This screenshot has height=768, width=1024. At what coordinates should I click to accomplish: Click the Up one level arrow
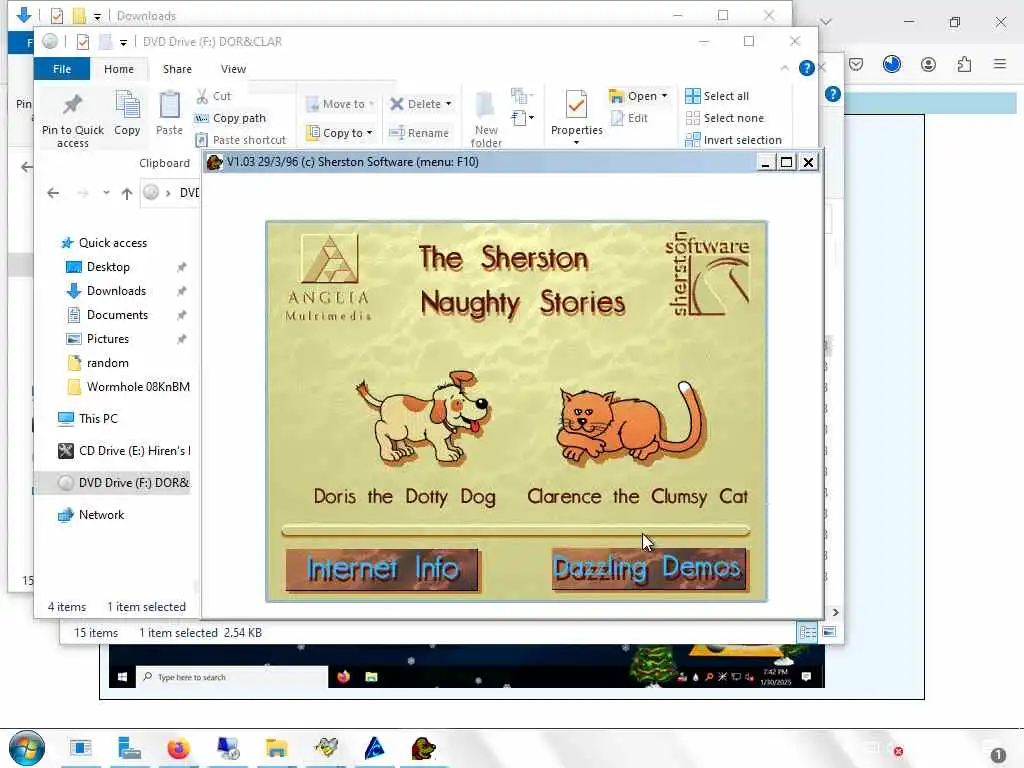(127, 193)
